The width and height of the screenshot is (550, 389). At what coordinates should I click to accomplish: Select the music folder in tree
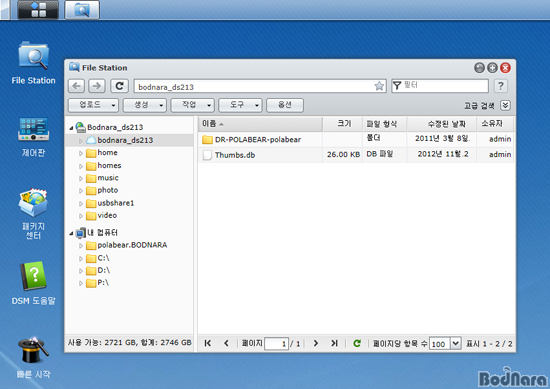click(x=108, y=178)
